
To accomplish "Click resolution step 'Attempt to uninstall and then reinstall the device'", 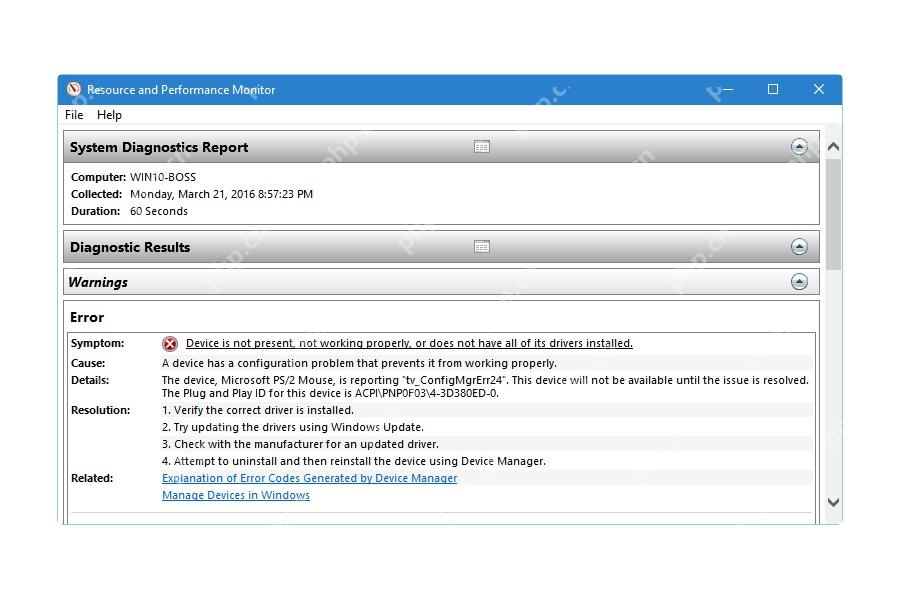I will (354, 461).
